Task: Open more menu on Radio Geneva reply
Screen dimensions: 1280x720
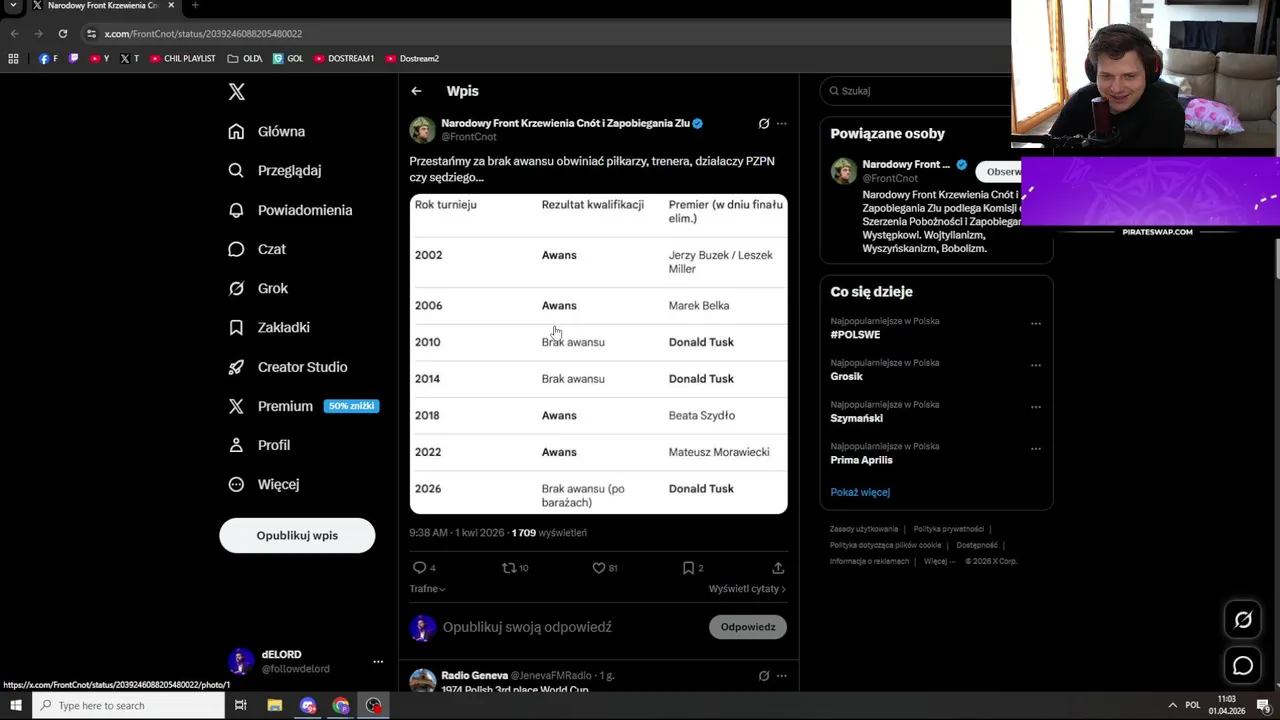Action: click(781, 676)
